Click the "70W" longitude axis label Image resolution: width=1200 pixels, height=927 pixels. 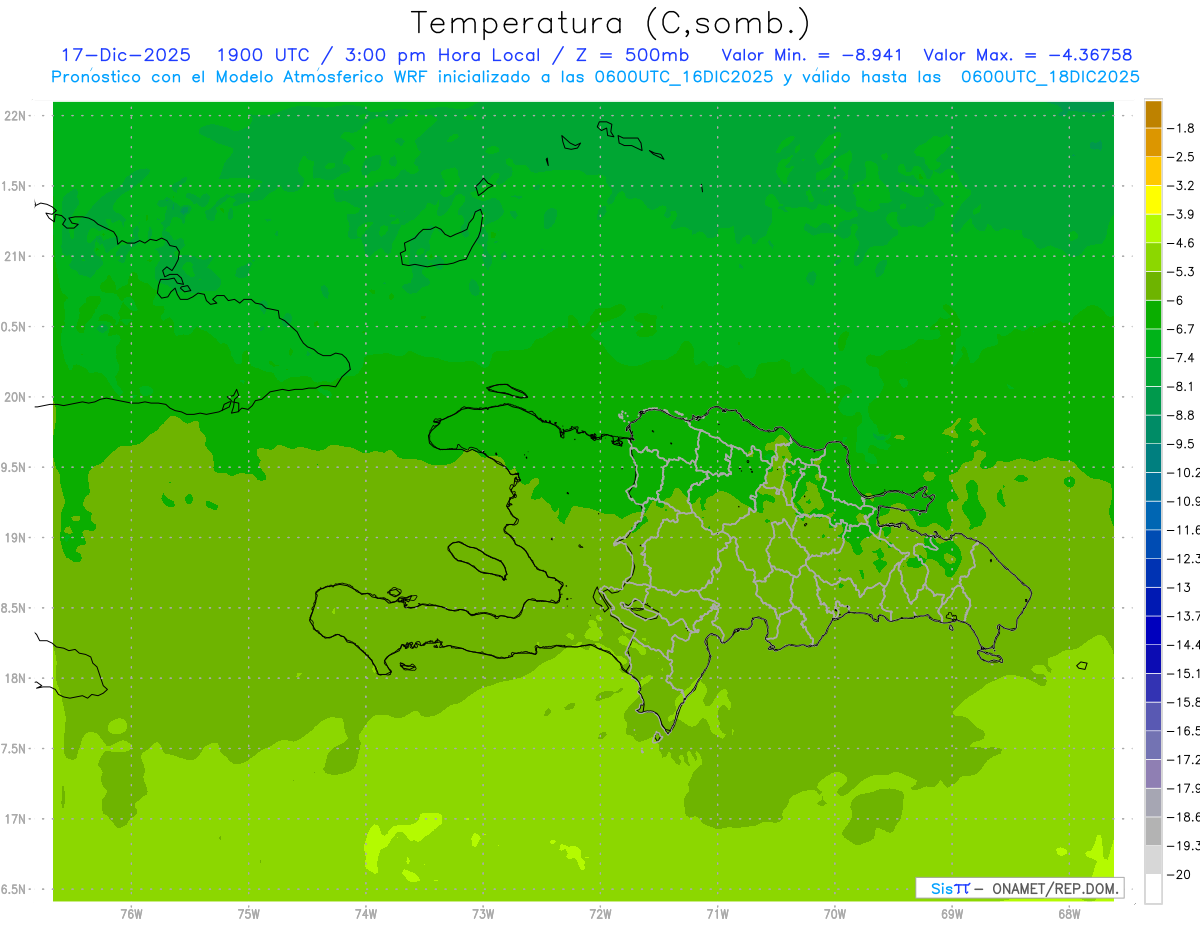point(835,914)
